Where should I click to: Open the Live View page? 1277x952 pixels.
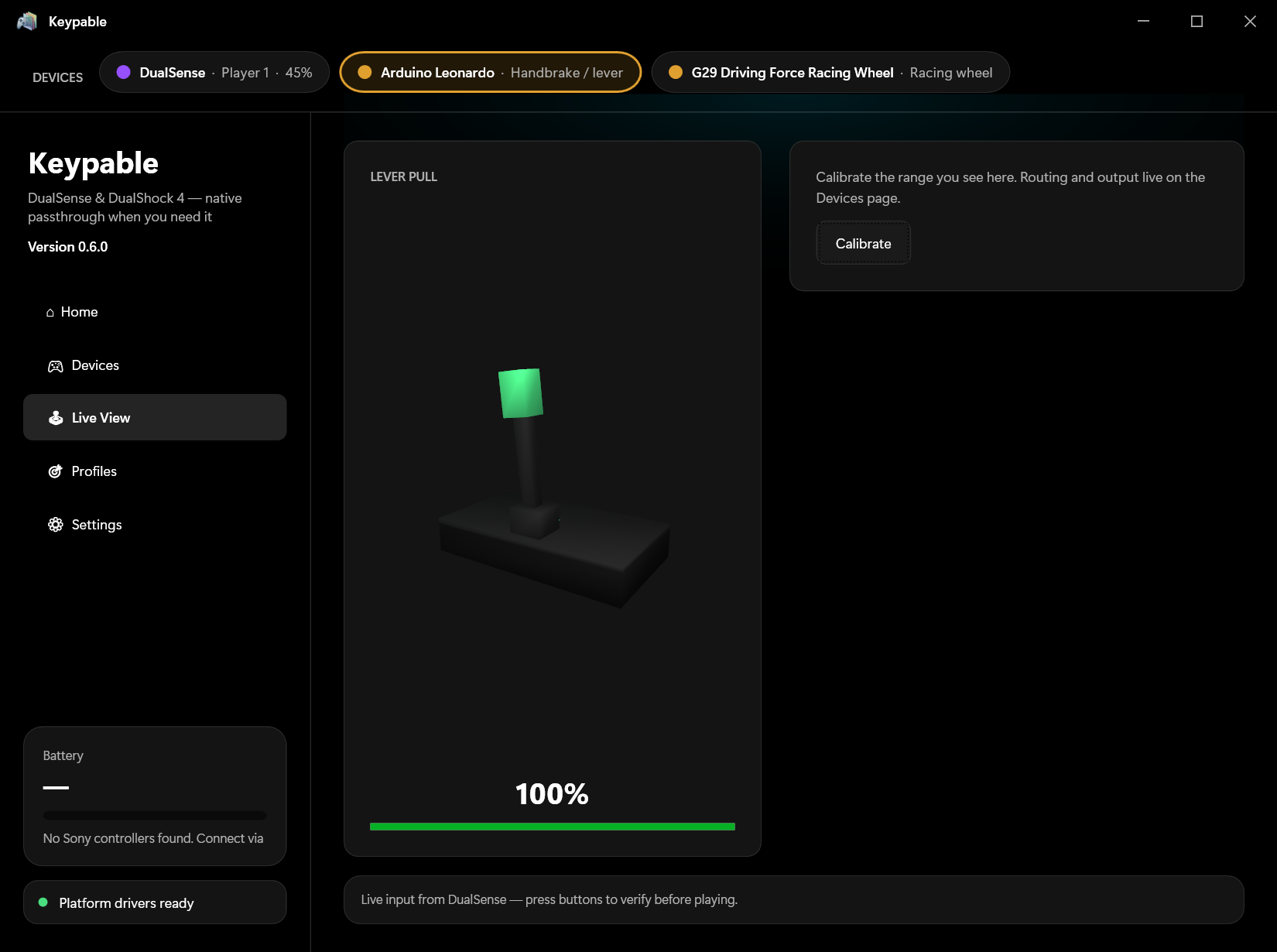[155, 417]
